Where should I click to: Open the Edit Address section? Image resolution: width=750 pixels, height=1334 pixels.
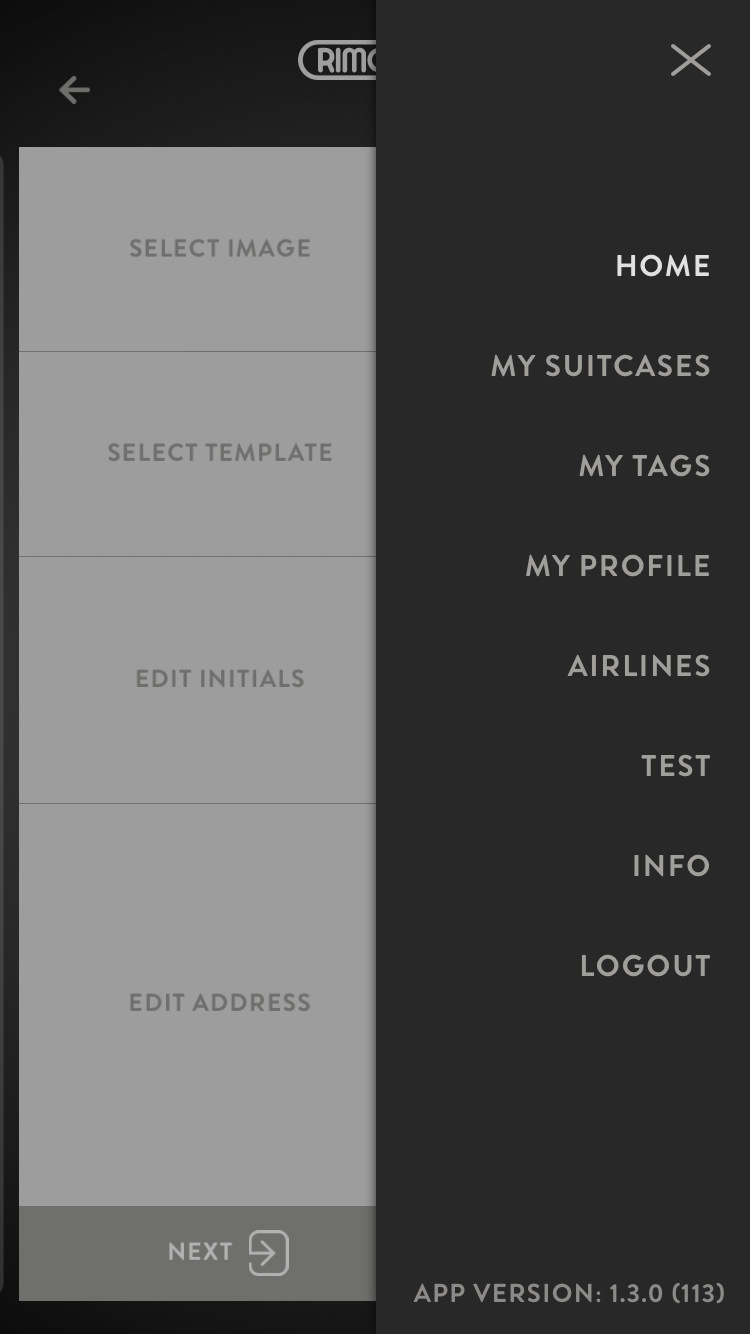coord(198,1004)
